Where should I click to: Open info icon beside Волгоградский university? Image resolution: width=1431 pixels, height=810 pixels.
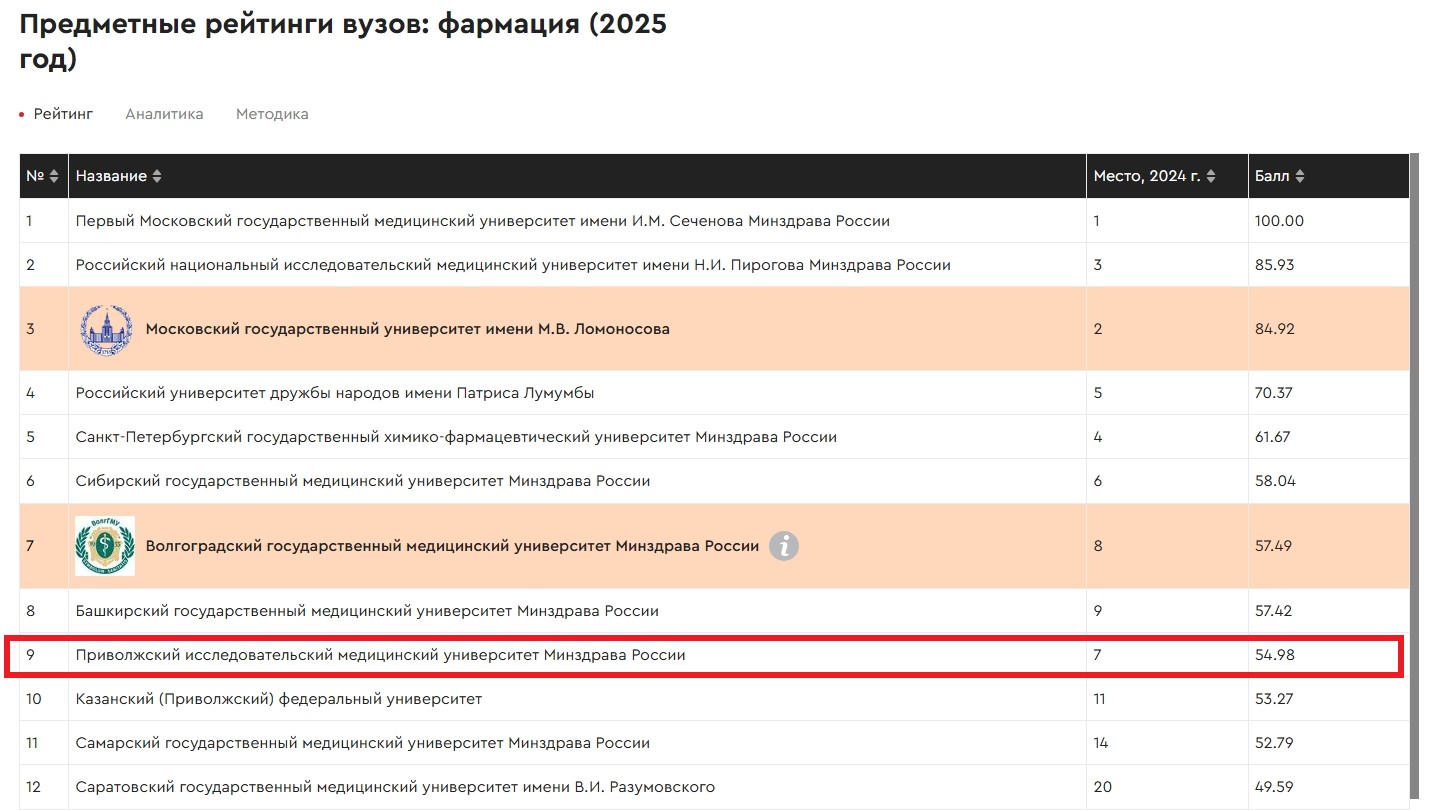coord(784,546)
